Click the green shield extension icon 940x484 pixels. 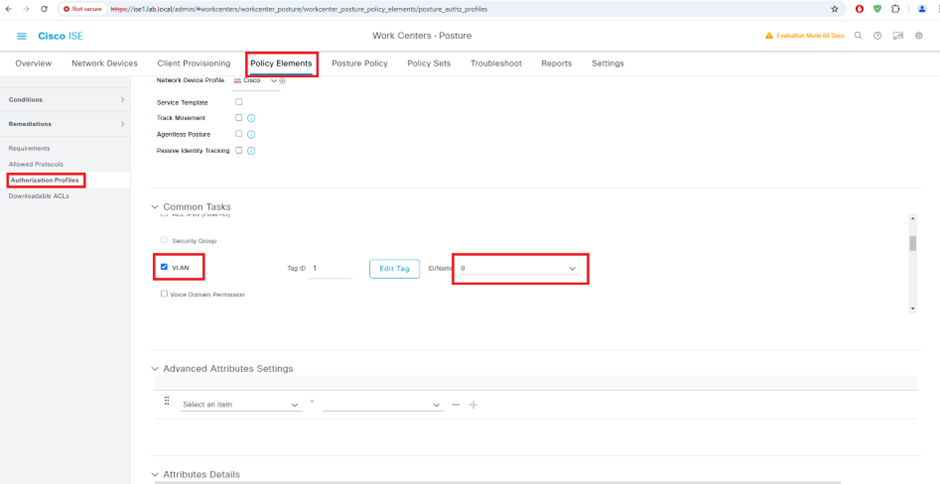tap(877, 9)
